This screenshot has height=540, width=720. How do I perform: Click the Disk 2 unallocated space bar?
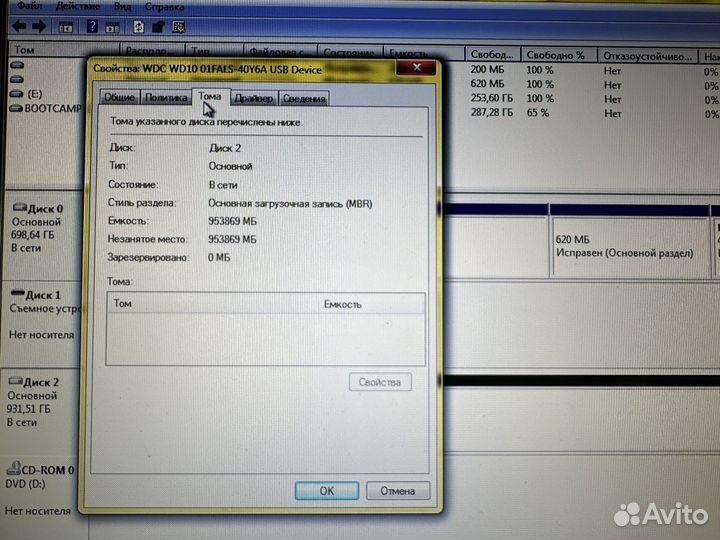(581, 380)
